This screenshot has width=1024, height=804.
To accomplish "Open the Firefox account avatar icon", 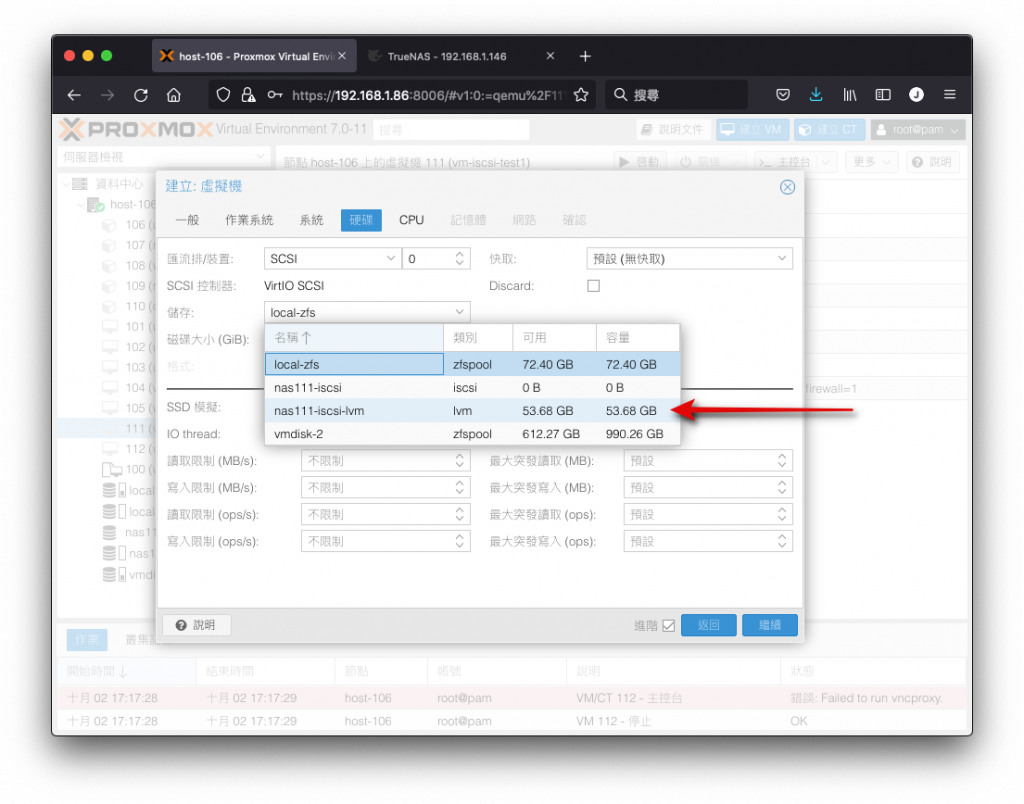I will [916, 95].
